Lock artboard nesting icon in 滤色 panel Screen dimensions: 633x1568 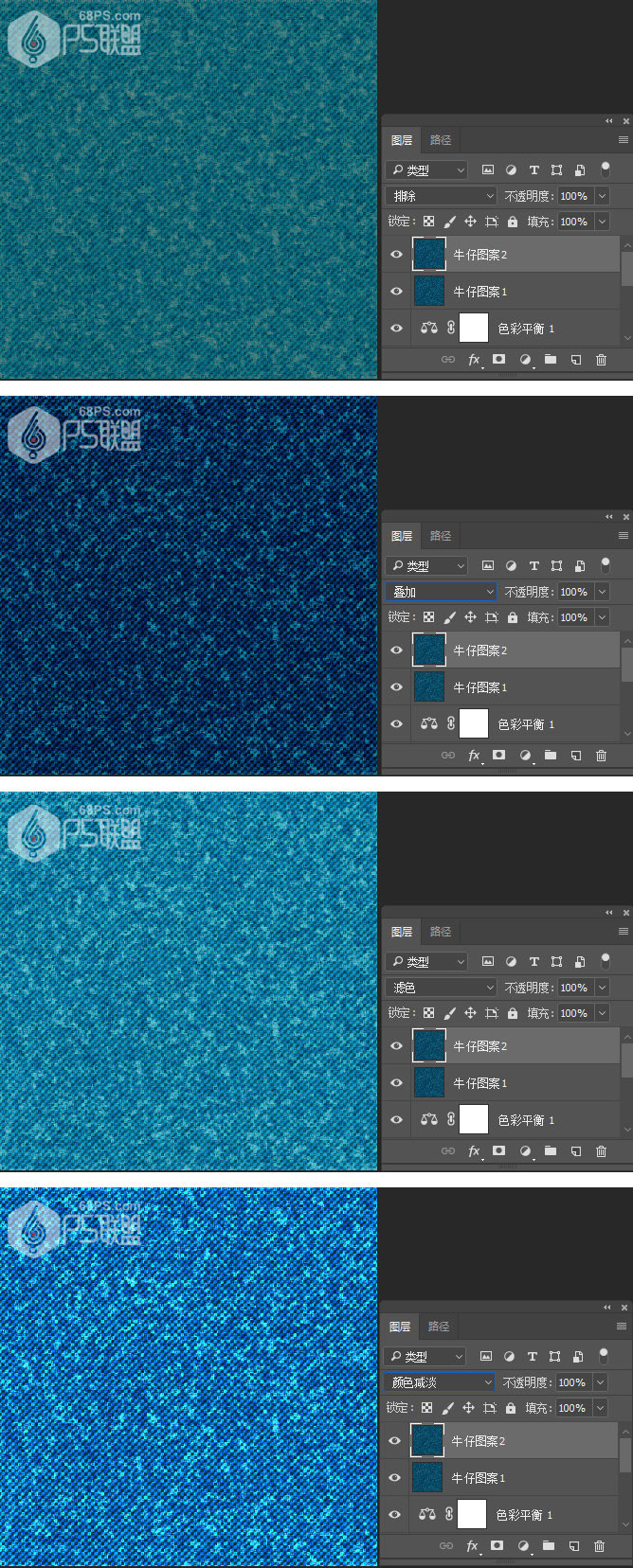(491, 1013)
